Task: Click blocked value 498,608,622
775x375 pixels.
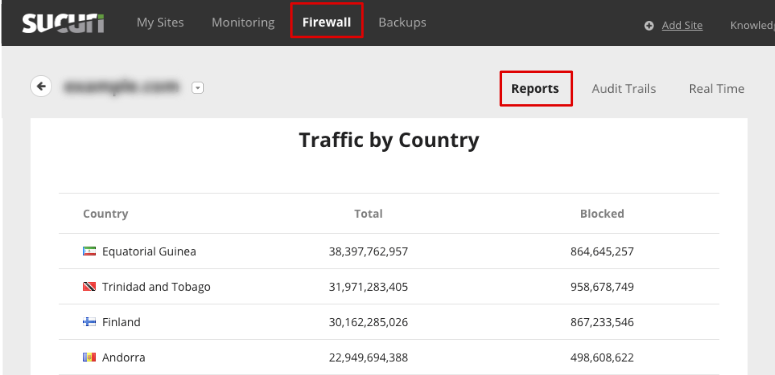Action: 602,358
